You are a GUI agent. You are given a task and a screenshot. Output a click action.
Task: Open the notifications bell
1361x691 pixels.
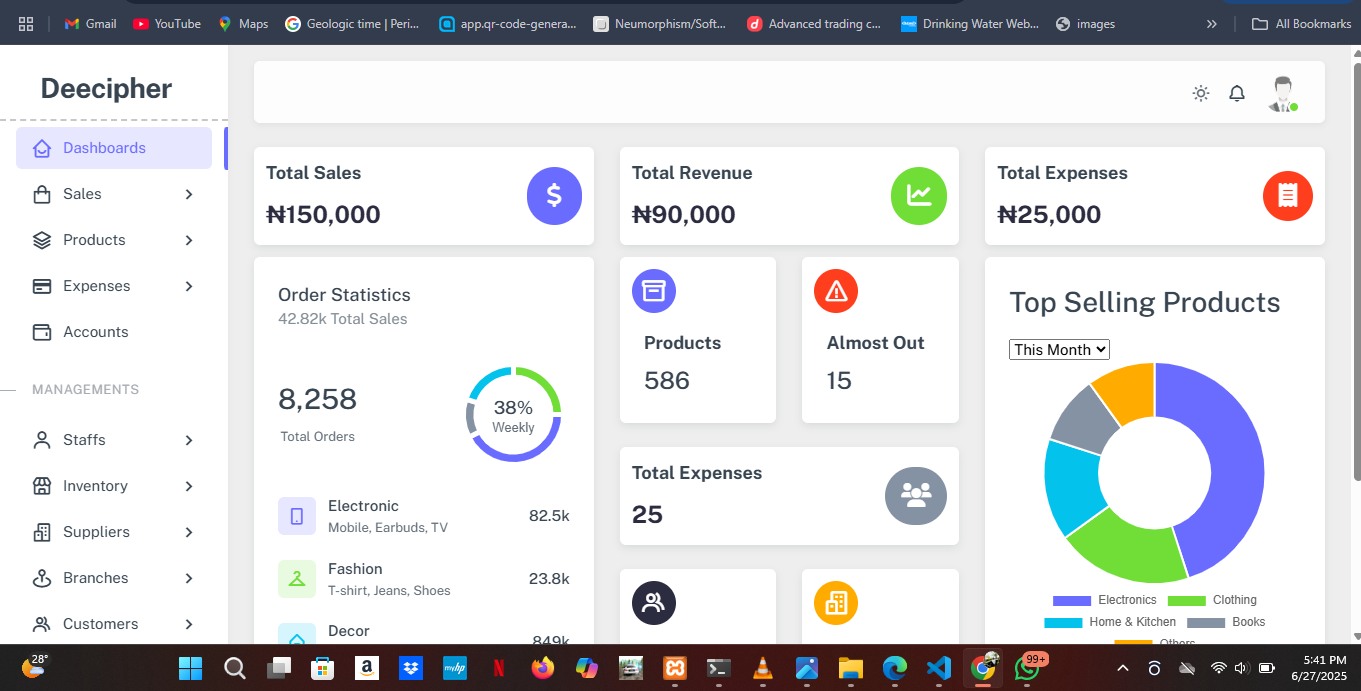(x=1237, y=92)
